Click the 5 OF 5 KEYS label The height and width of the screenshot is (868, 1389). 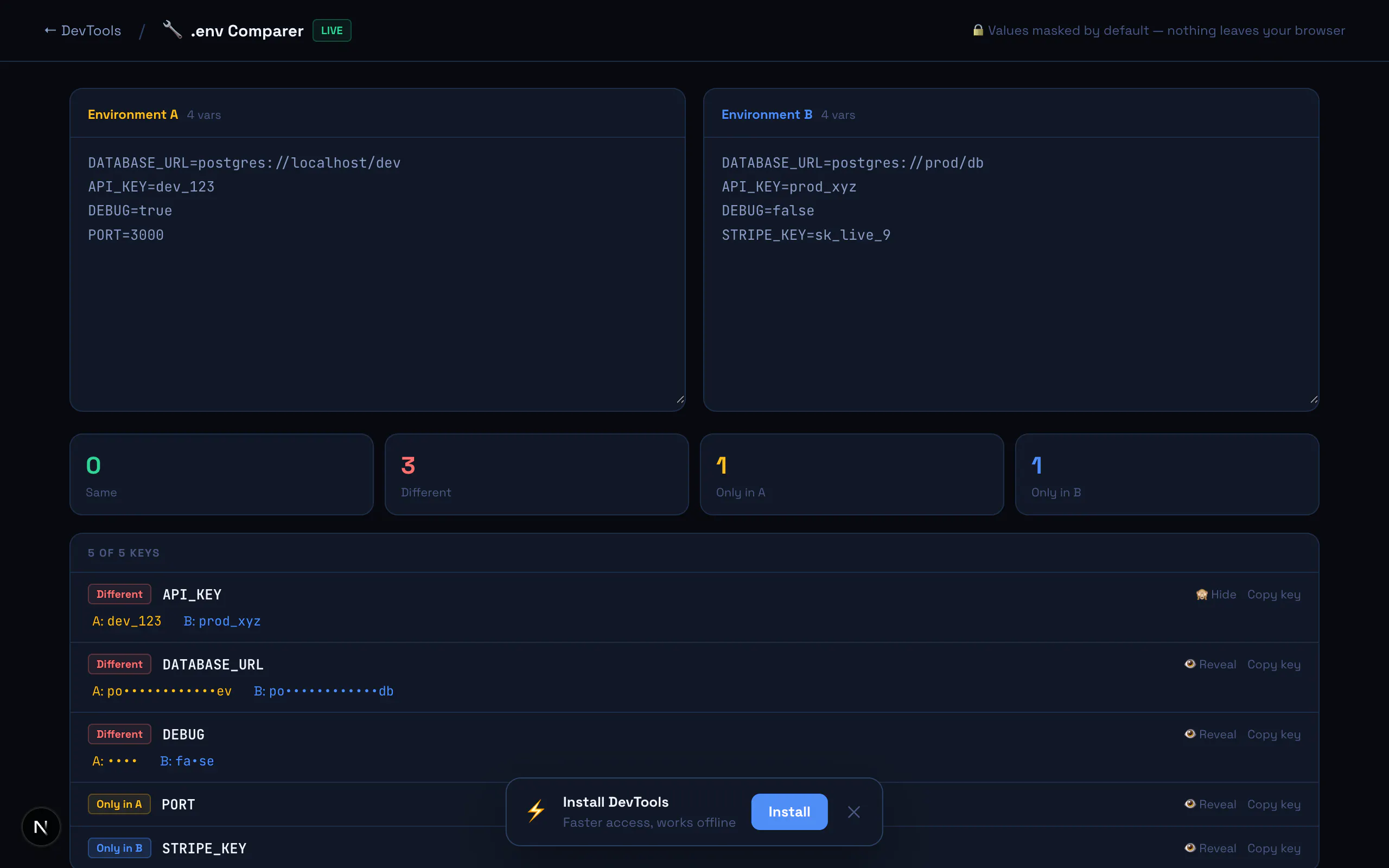pyautogui.click(x=123, y=553)
